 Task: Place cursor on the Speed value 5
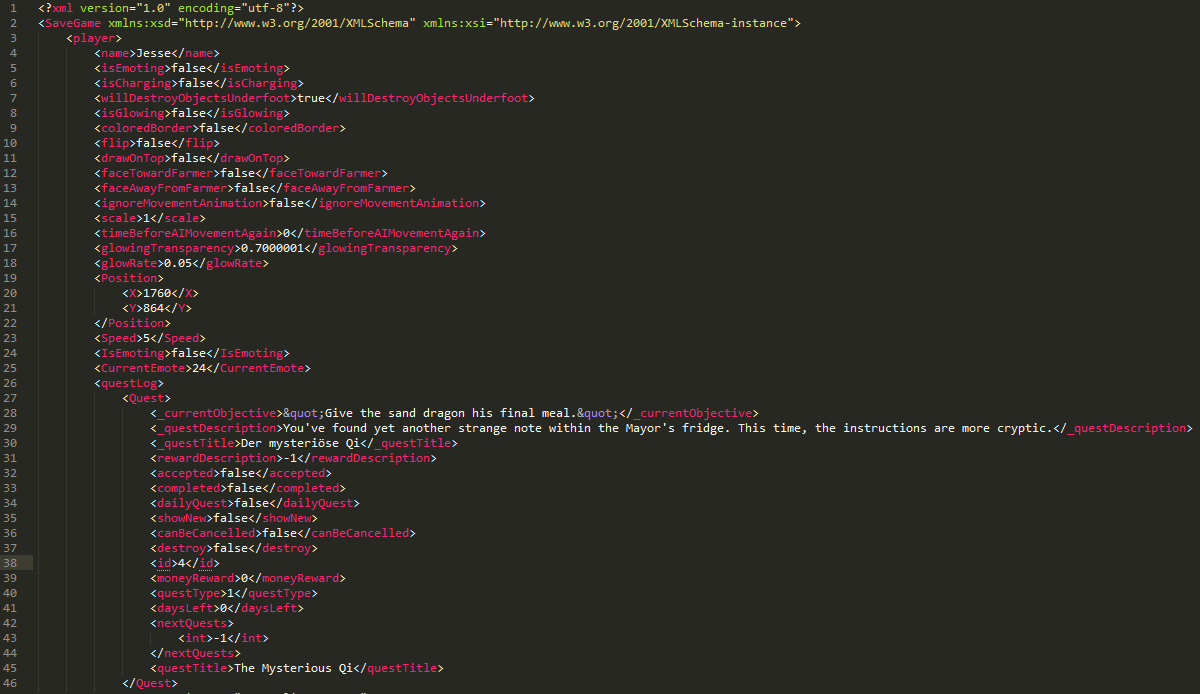point(140,338)
